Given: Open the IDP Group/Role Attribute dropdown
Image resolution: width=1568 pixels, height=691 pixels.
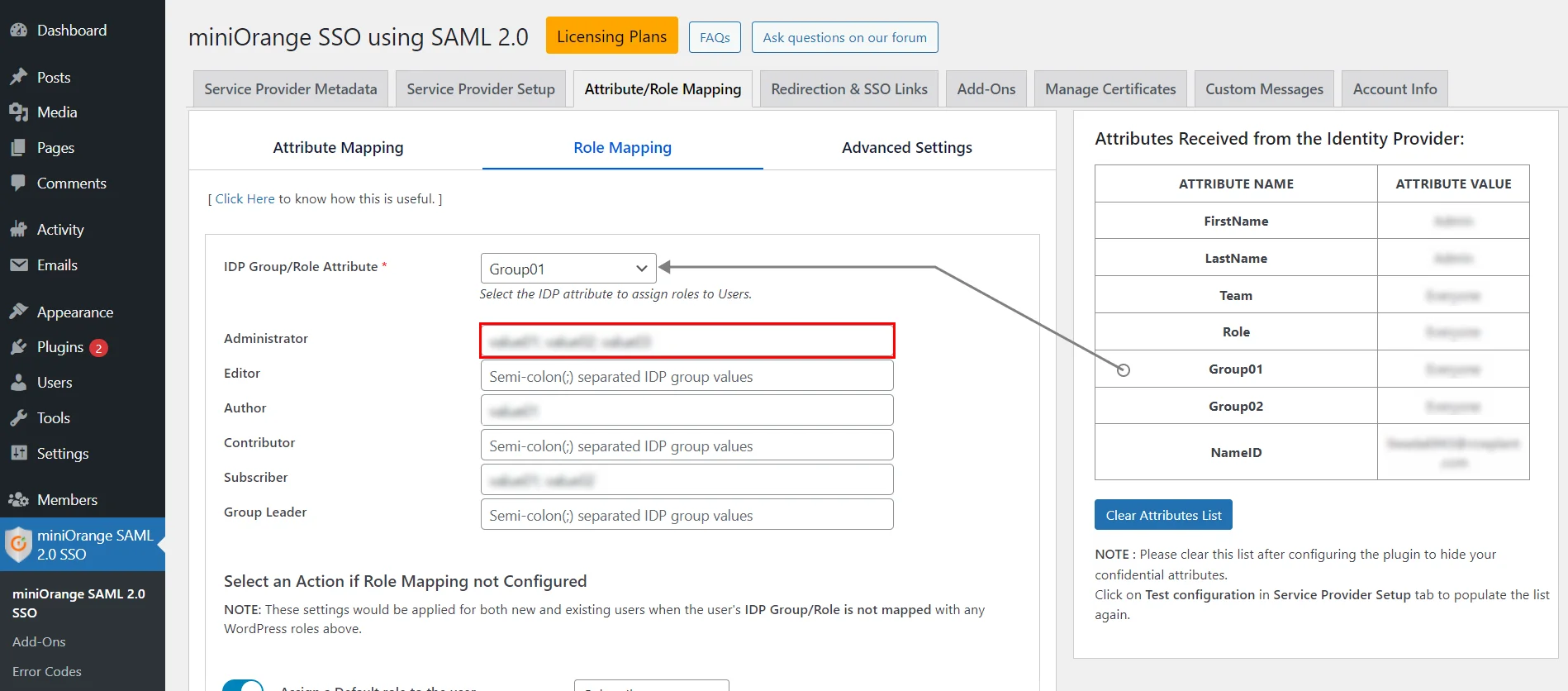Looking at the screenshot, I should point(568,269).
